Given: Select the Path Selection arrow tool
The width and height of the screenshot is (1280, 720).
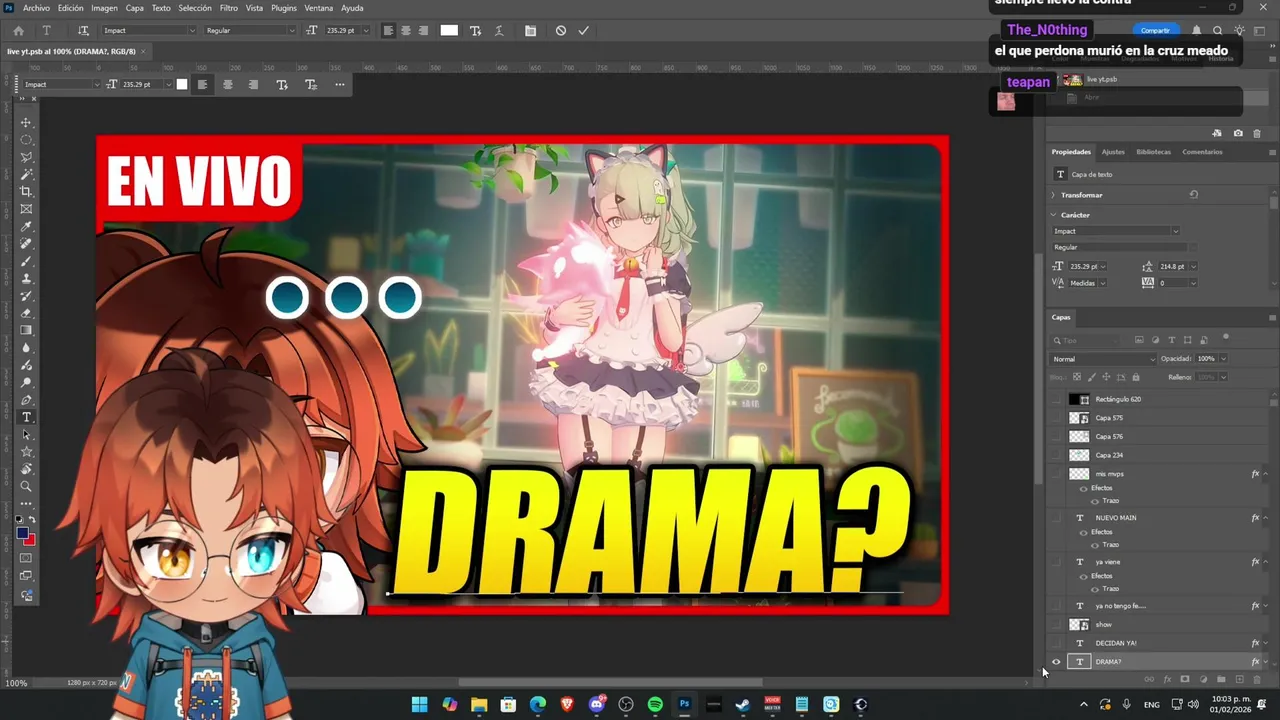Looking at the screenshot, I should coord(26,435).
